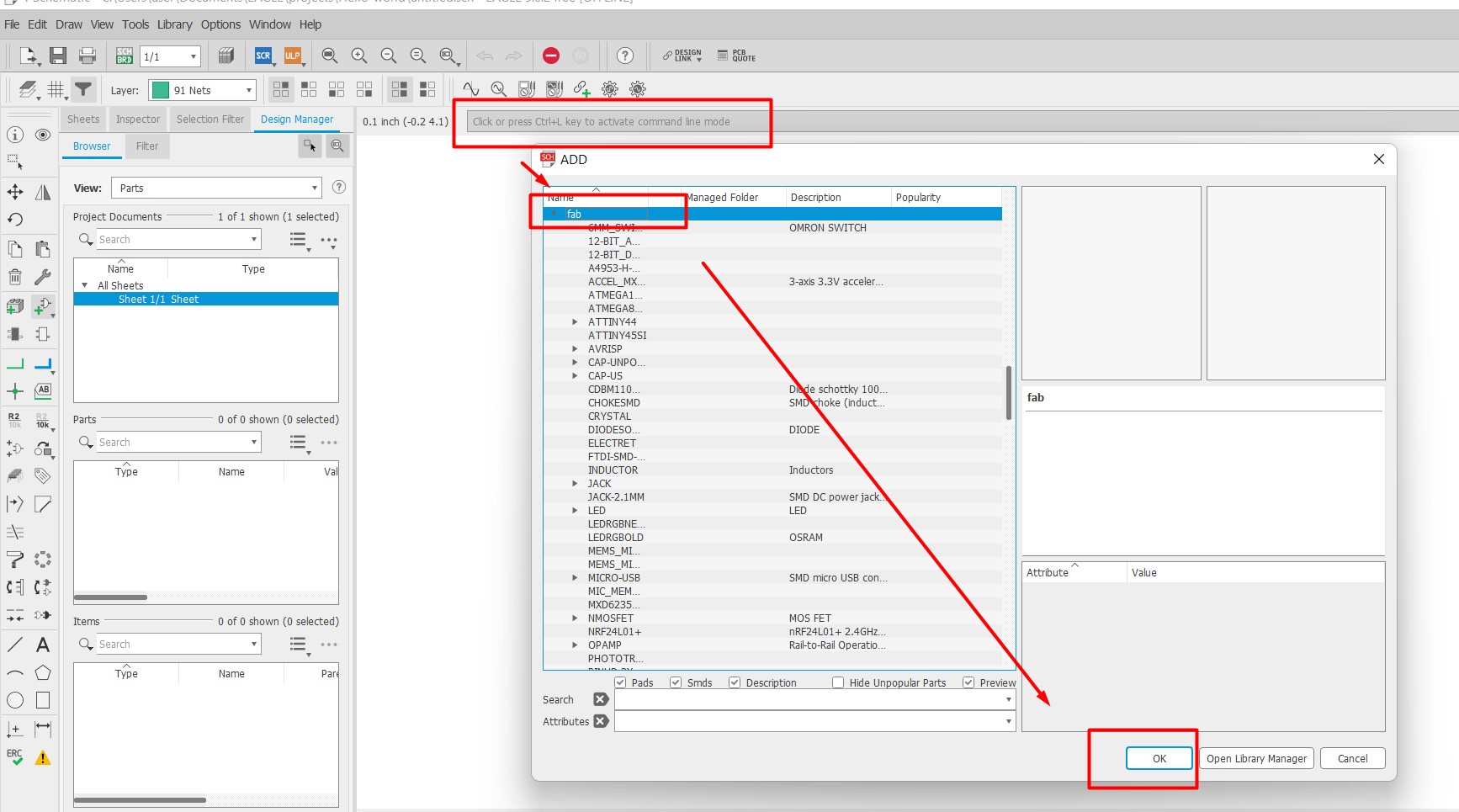Collapse the All Sheets tree node
1459x812 pixels.
tap(84, 285)
